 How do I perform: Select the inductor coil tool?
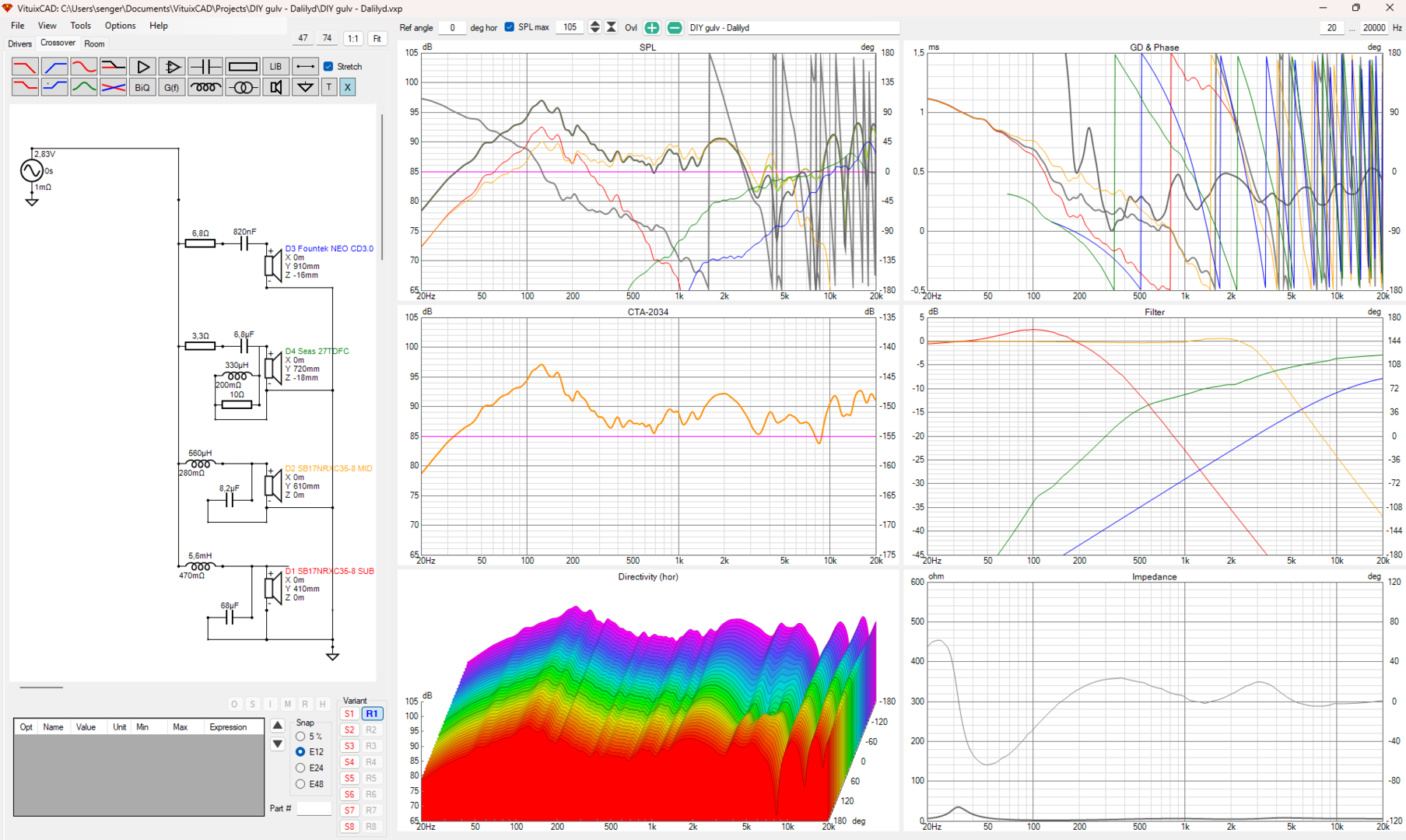tap(205, 87)
